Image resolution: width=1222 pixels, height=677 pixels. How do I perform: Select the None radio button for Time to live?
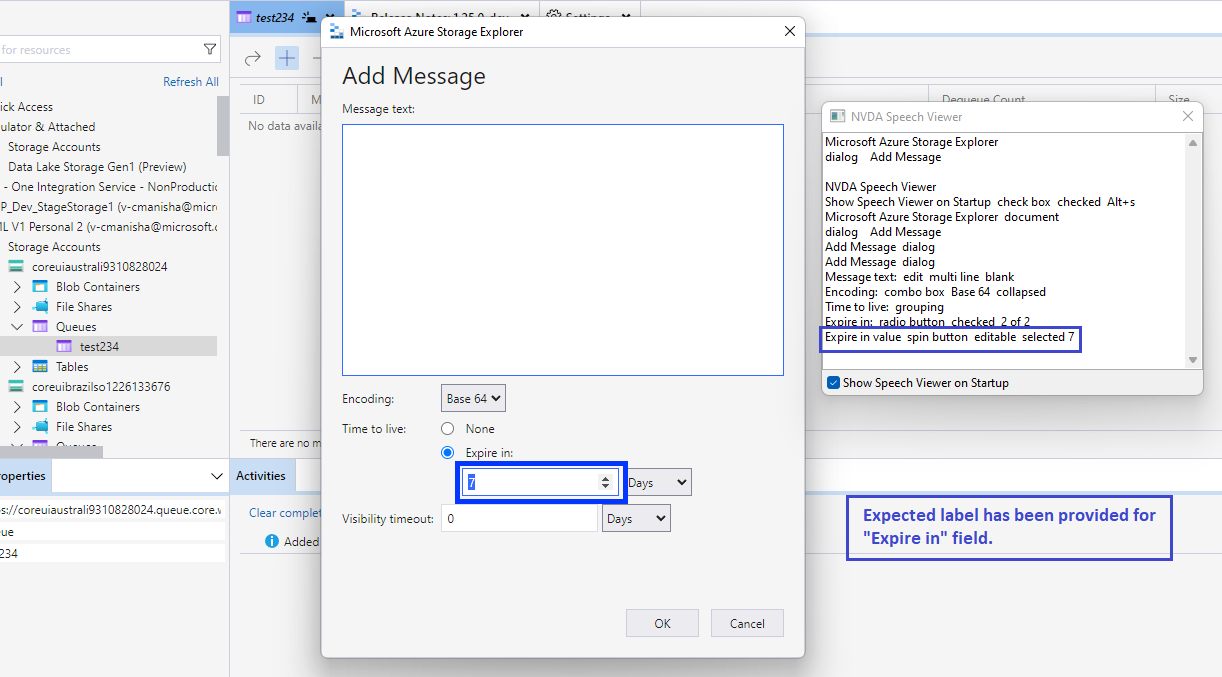(x=447, y=428)
